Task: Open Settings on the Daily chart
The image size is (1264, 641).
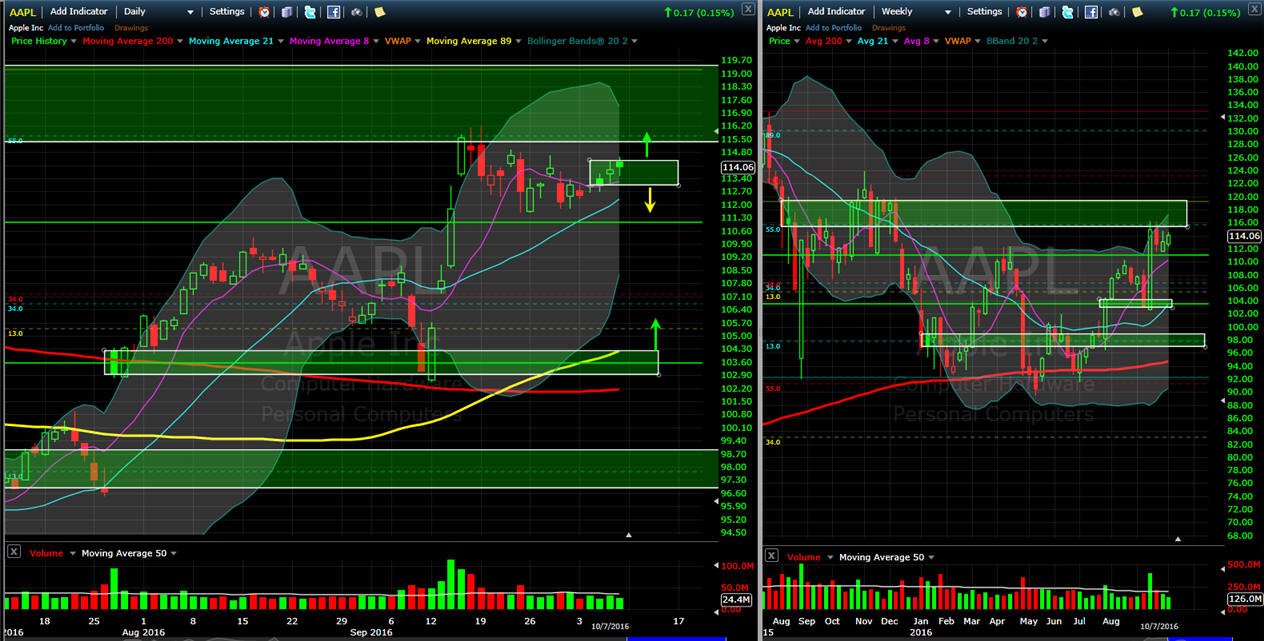Action: tap(227, 12)
